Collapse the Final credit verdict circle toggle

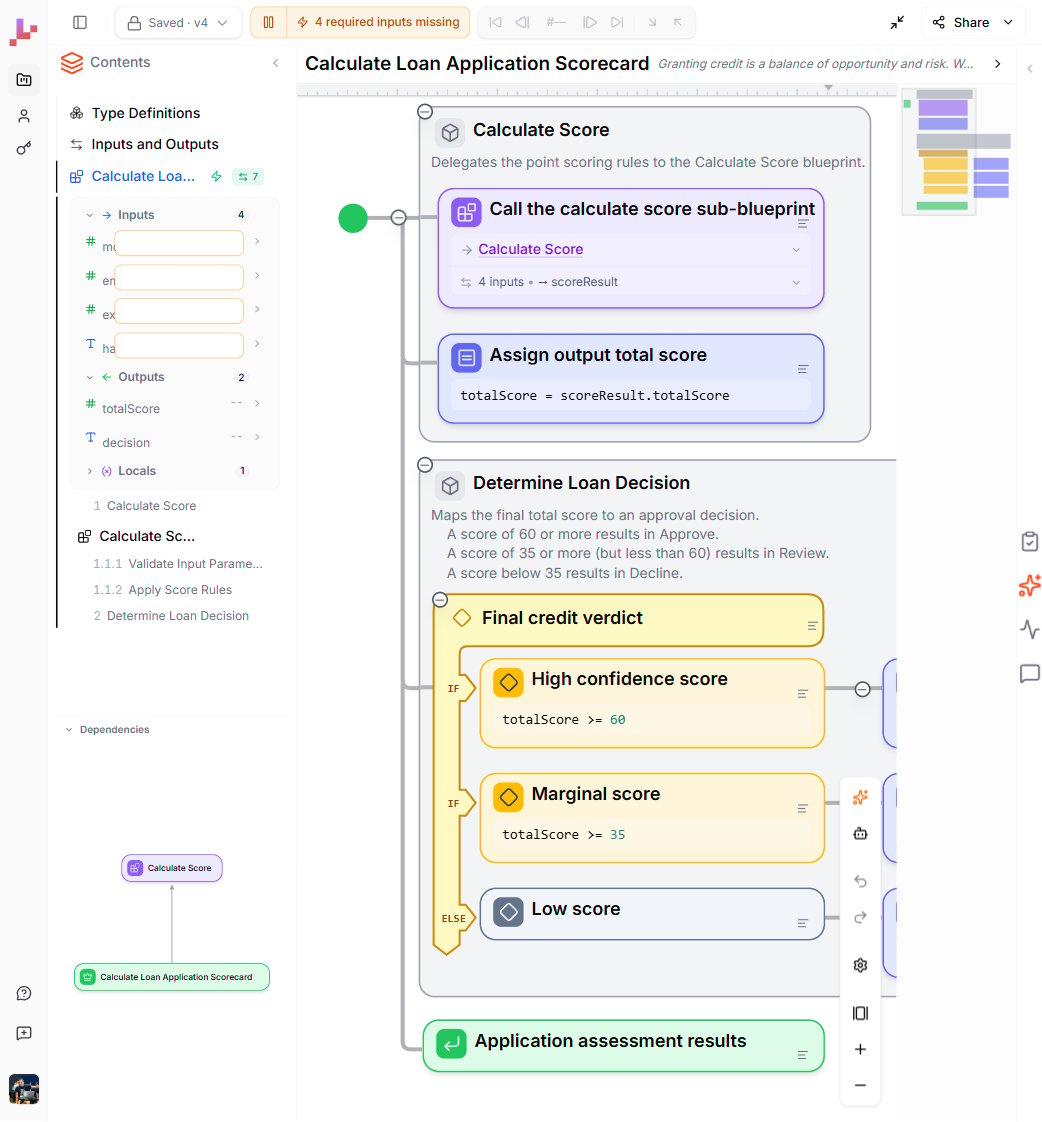(x=440, y=600)
